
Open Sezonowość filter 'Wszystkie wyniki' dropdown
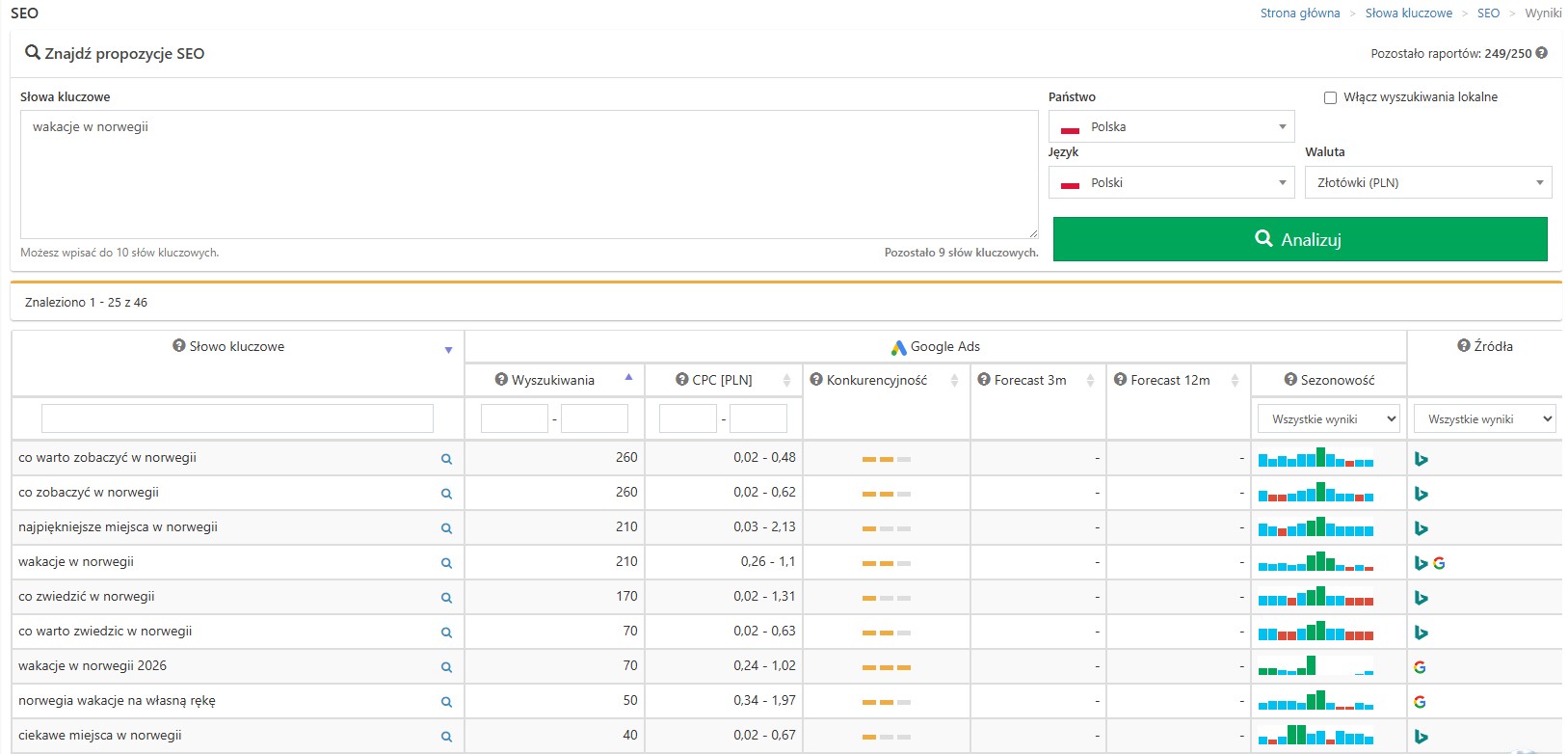(1328, 418)
